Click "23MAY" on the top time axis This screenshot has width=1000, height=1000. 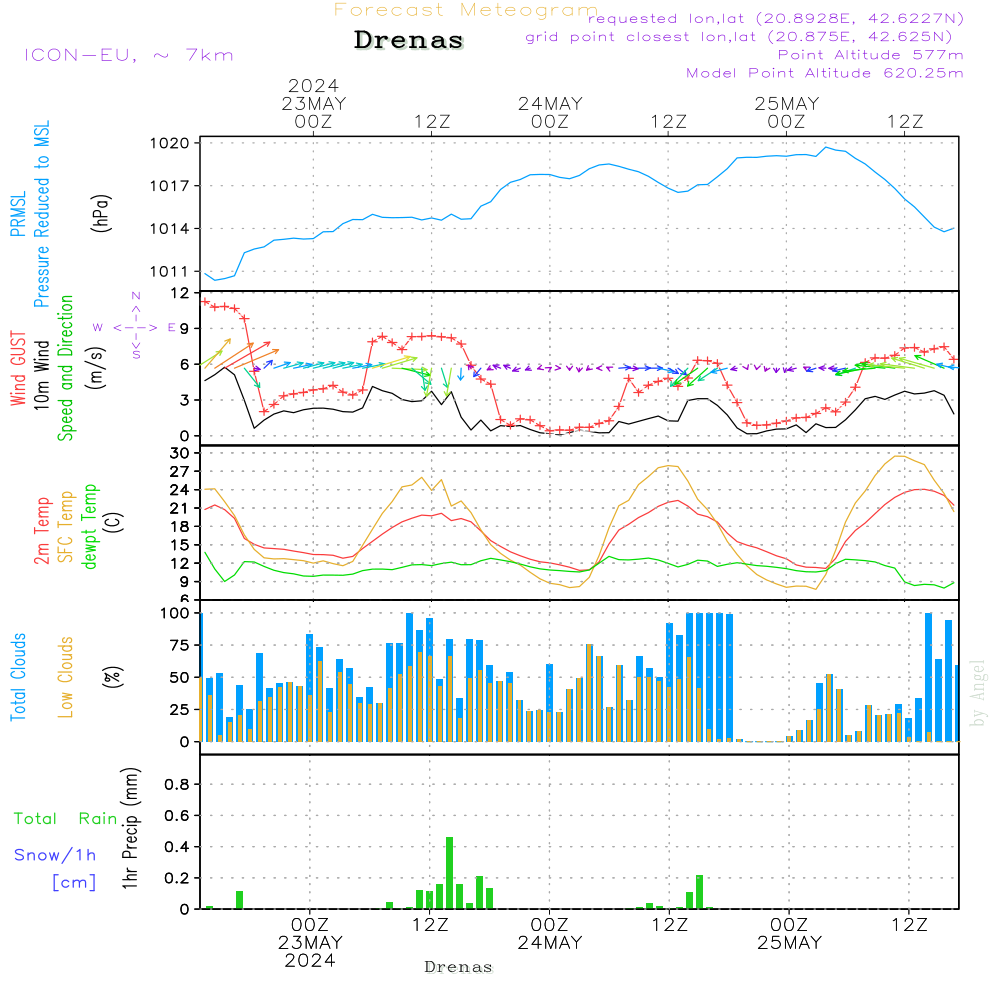pos(314,103)
